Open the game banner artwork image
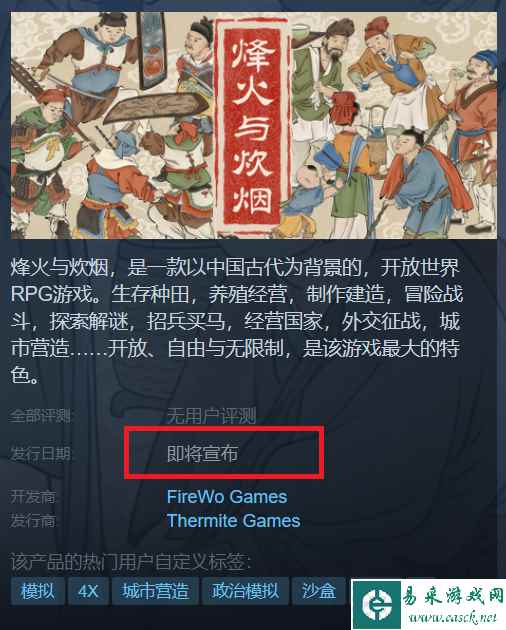The height and width of the screenshot is (630, 506). 254,125
